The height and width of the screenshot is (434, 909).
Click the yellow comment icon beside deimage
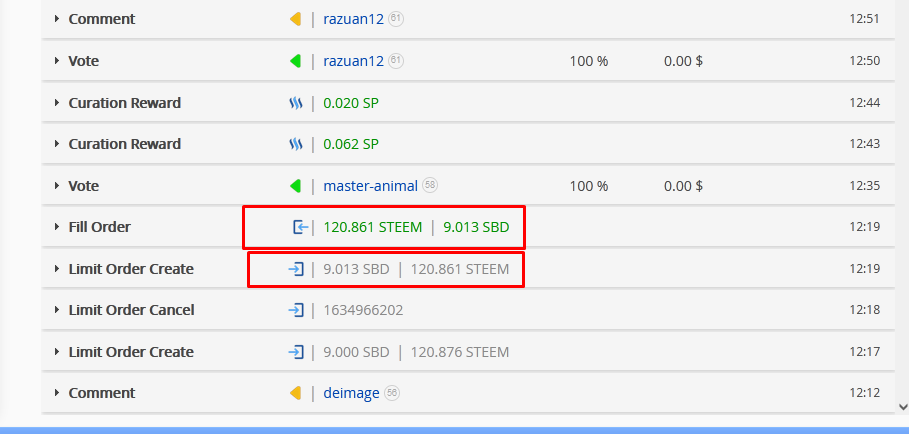[296, 393]
